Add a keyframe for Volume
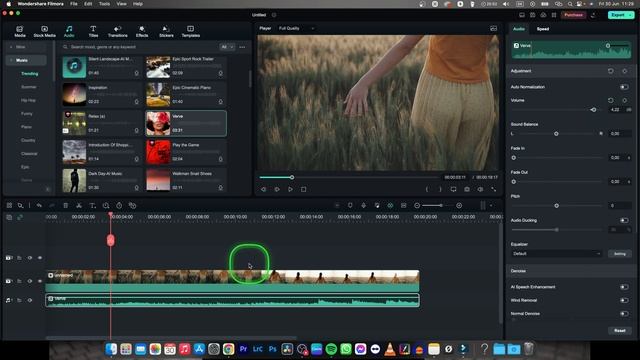The height and width of the screenshot is (360, 640). (x=624, y=100)
